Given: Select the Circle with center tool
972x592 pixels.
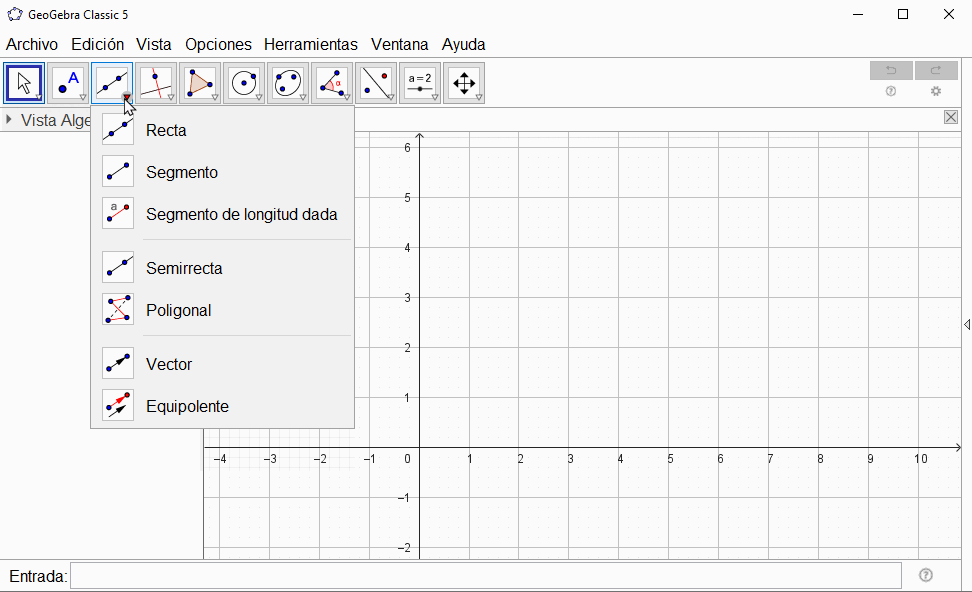Looking at the screenshot, I should point(244,83).
